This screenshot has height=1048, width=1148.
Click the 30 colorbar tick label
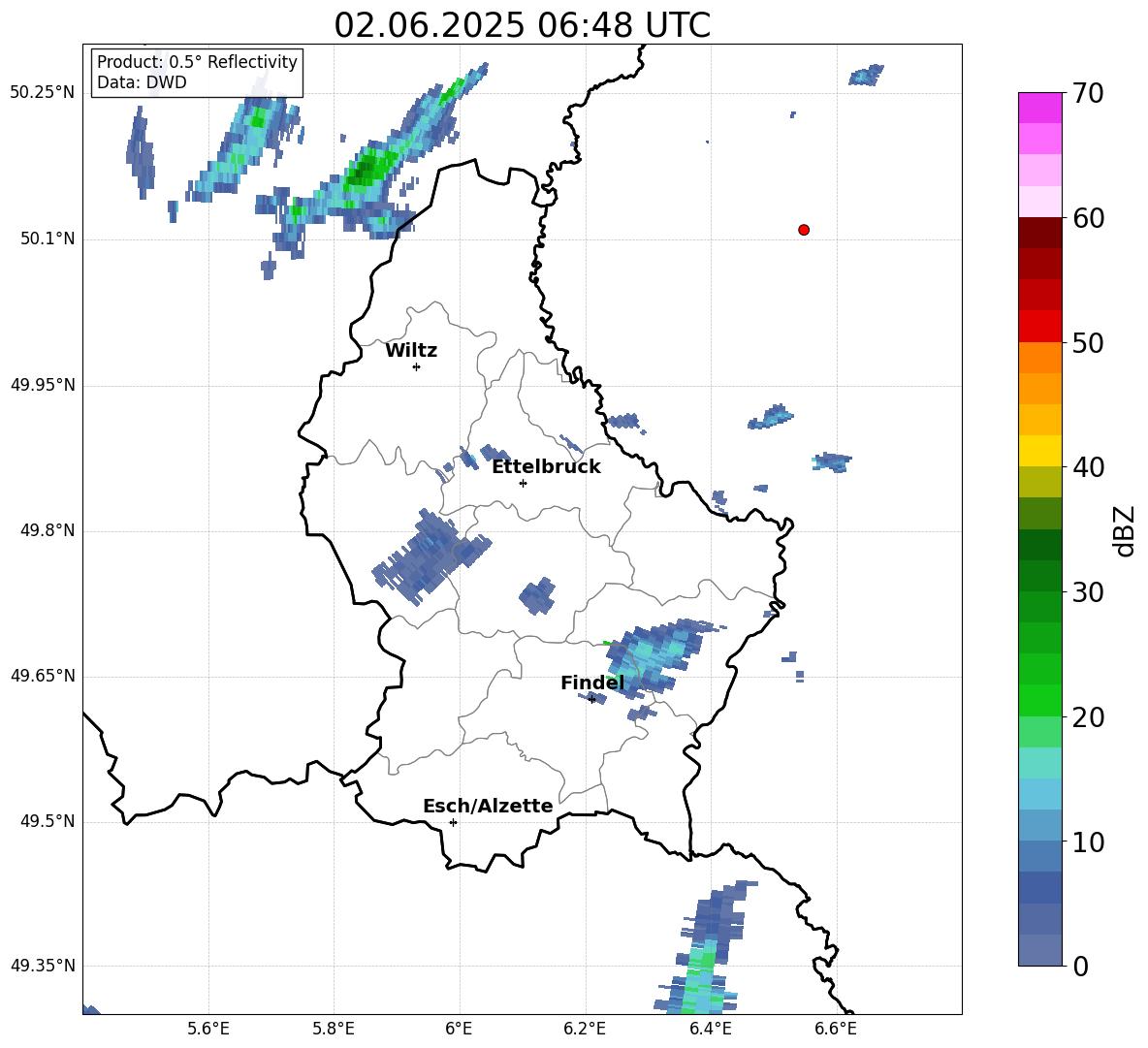coord(1088,592)
